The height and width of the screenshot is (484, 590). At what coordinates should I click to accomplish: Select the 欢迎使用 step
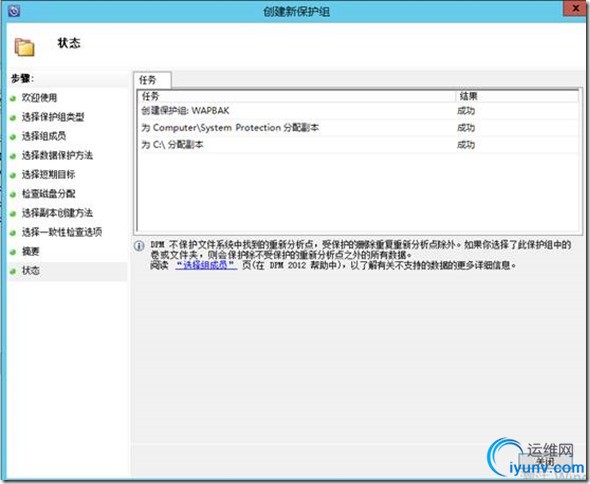pyautogui.click(x=39, y=98)
